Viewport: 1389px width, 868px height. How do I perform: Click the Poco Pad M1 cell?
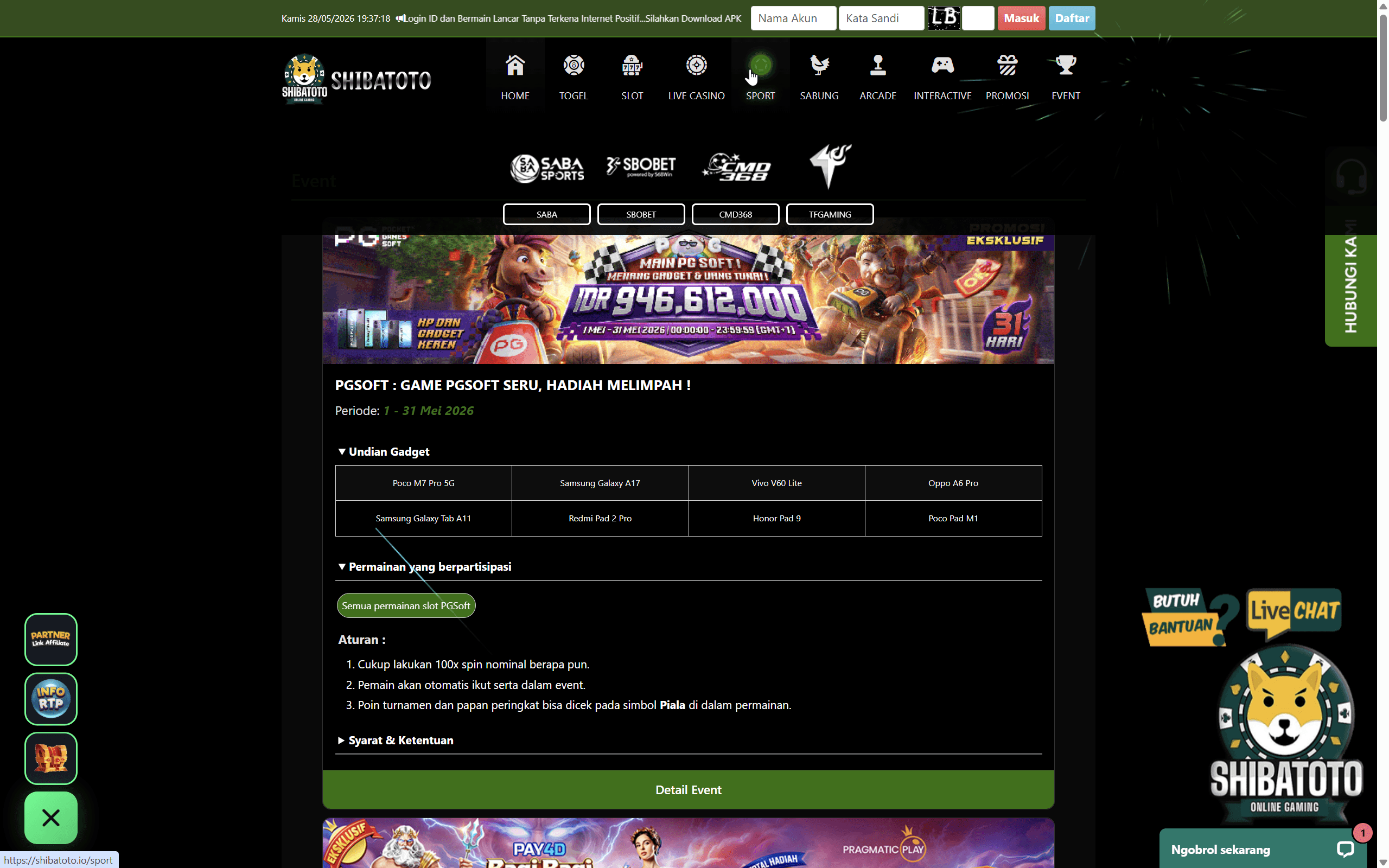[x=953, y=519]
